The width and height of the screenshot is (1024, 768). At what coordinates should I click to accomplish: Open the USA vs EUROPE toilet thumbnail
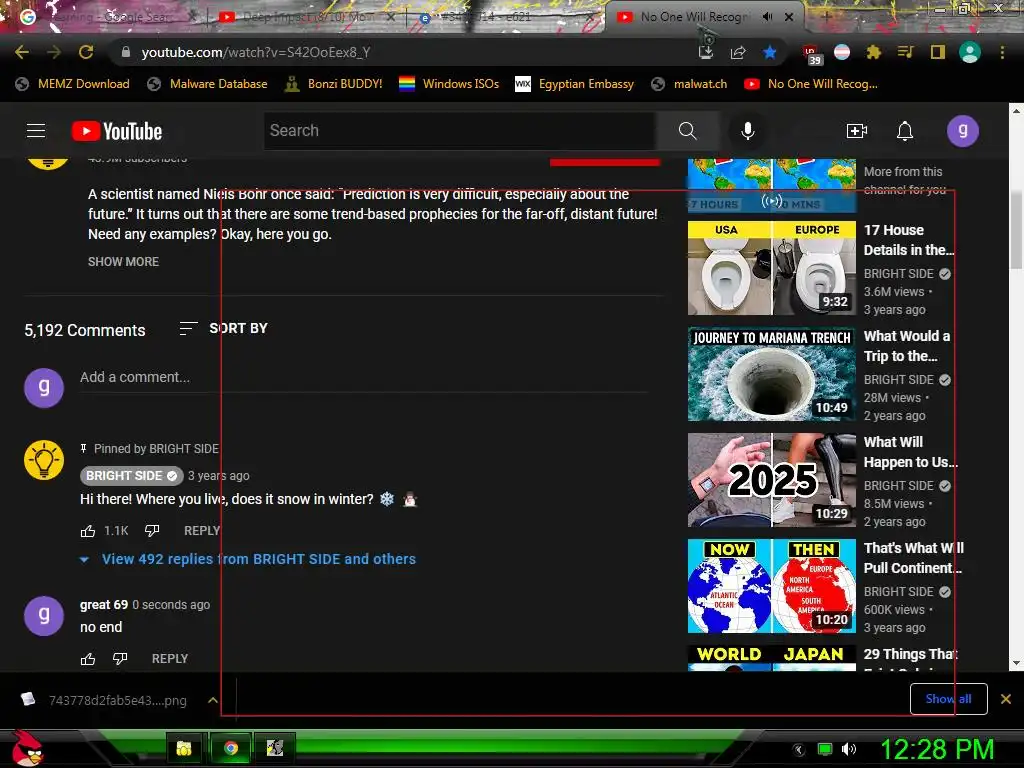coord(772,268)
